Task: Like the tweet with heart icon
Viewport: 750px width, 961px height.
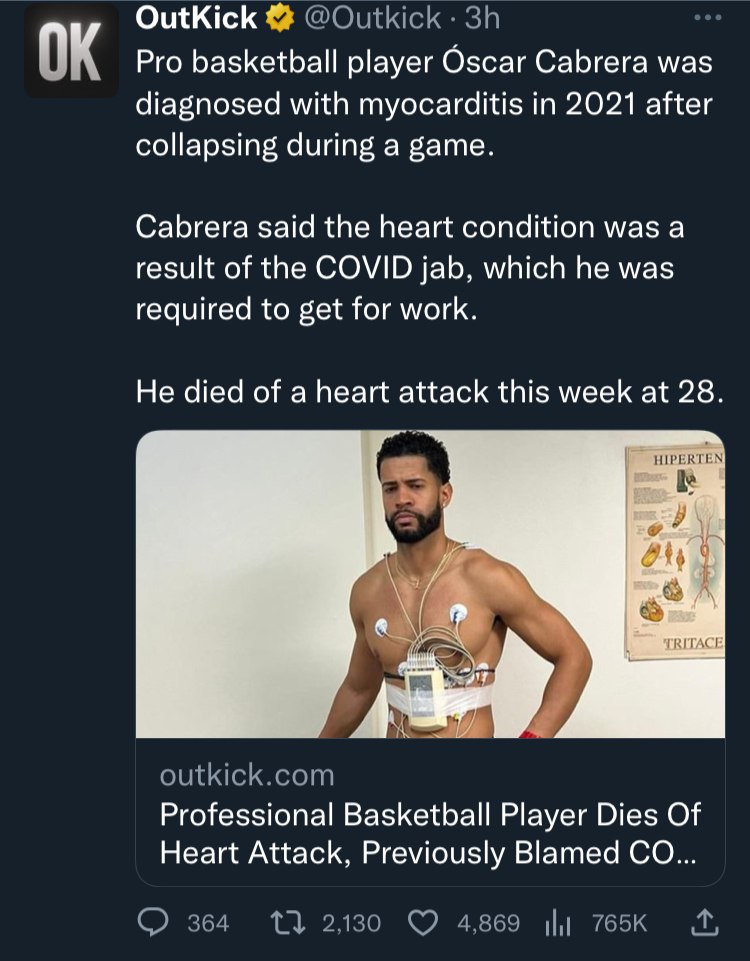Action: click(423, 923)
